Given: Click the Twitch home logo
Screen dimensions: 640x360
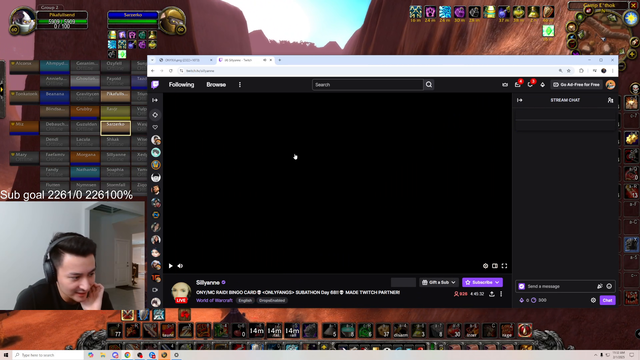Looking at the screenshot, I should click(155, 84).
